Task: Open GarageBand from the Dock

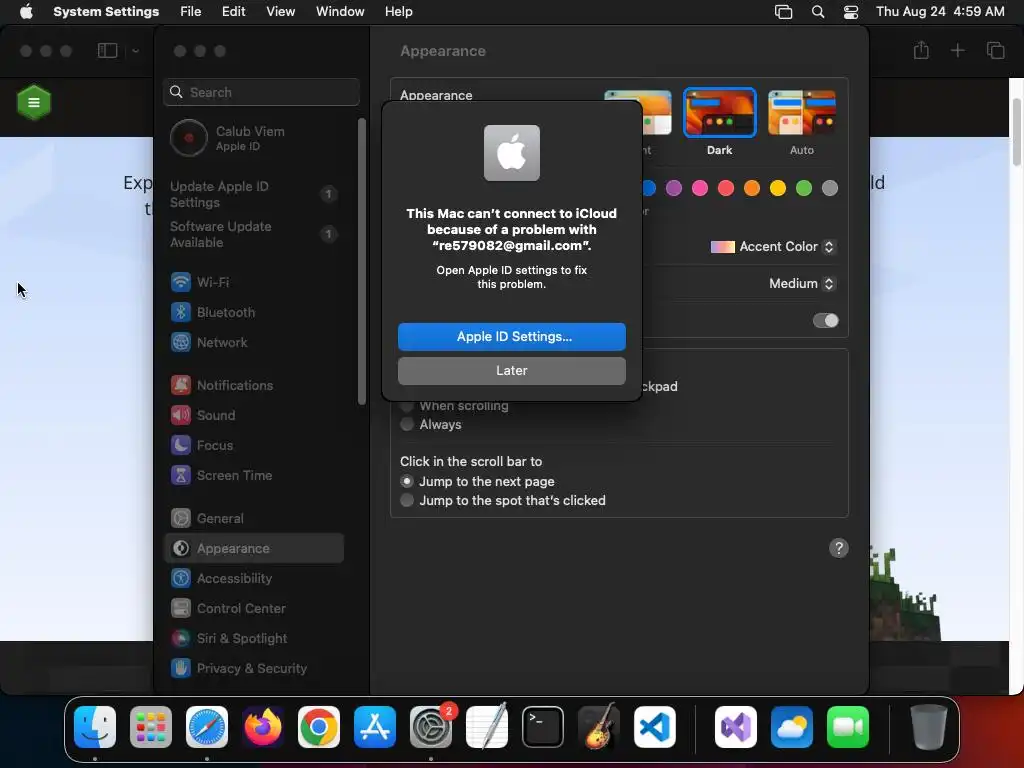Action: pyautogui.click(x=599, y=727)
